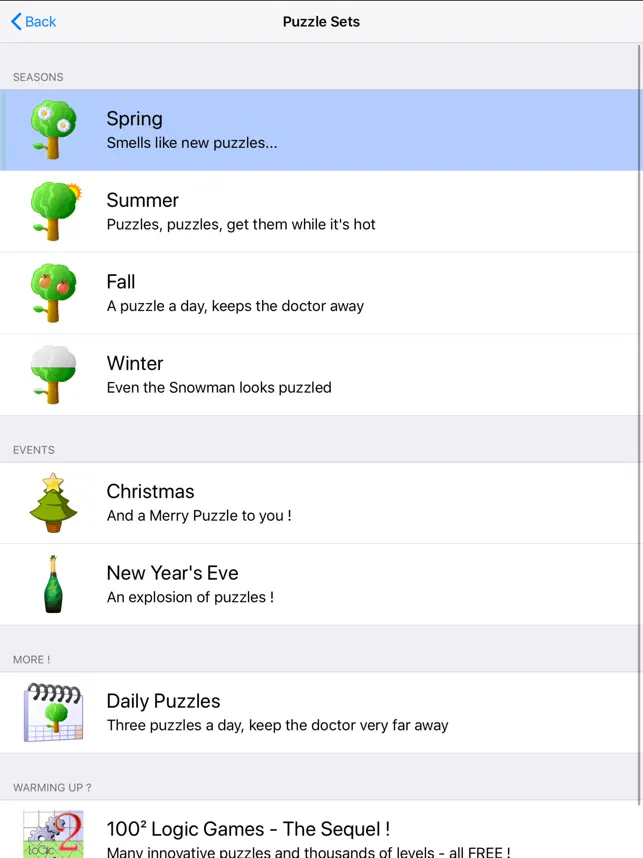Select the Summer puzzle set title
This screenshot has height=858, width=643.
[142, 200]
